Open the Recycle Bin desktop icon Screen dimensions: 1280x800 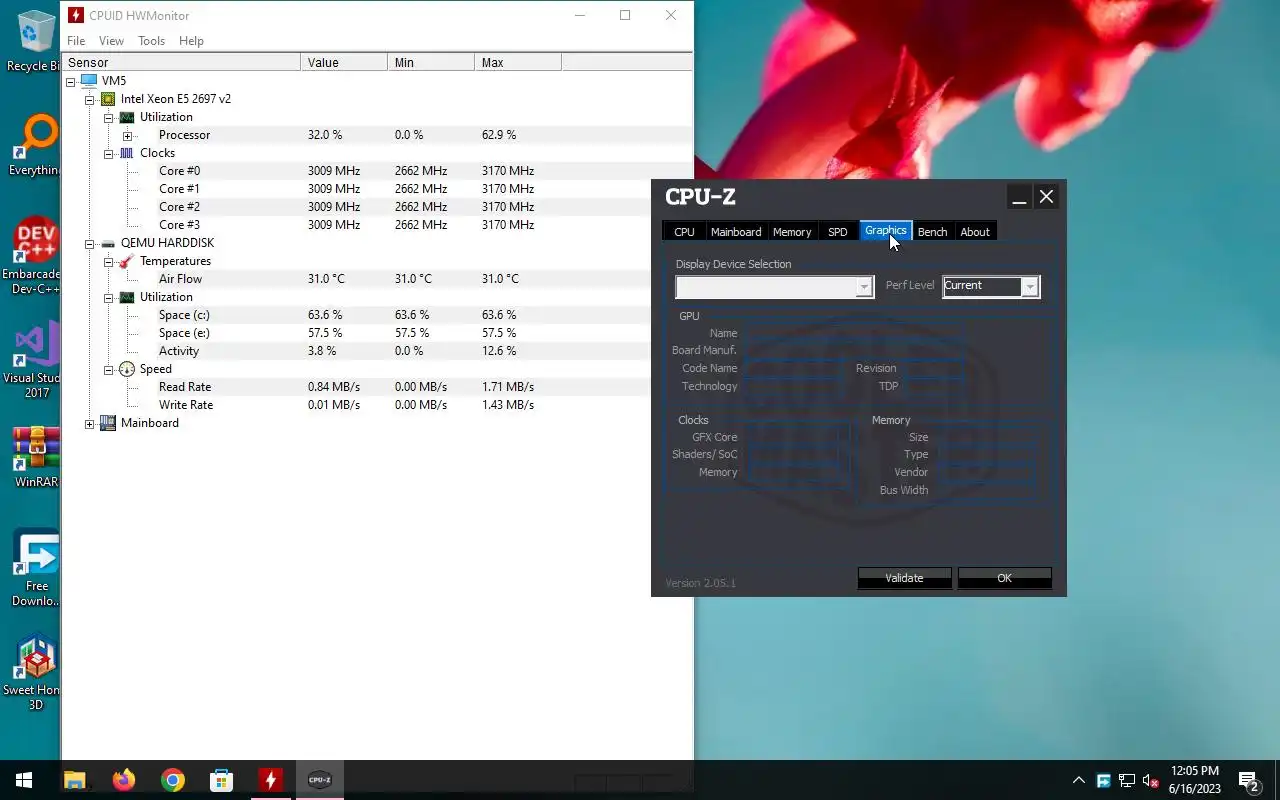(34, 41)
